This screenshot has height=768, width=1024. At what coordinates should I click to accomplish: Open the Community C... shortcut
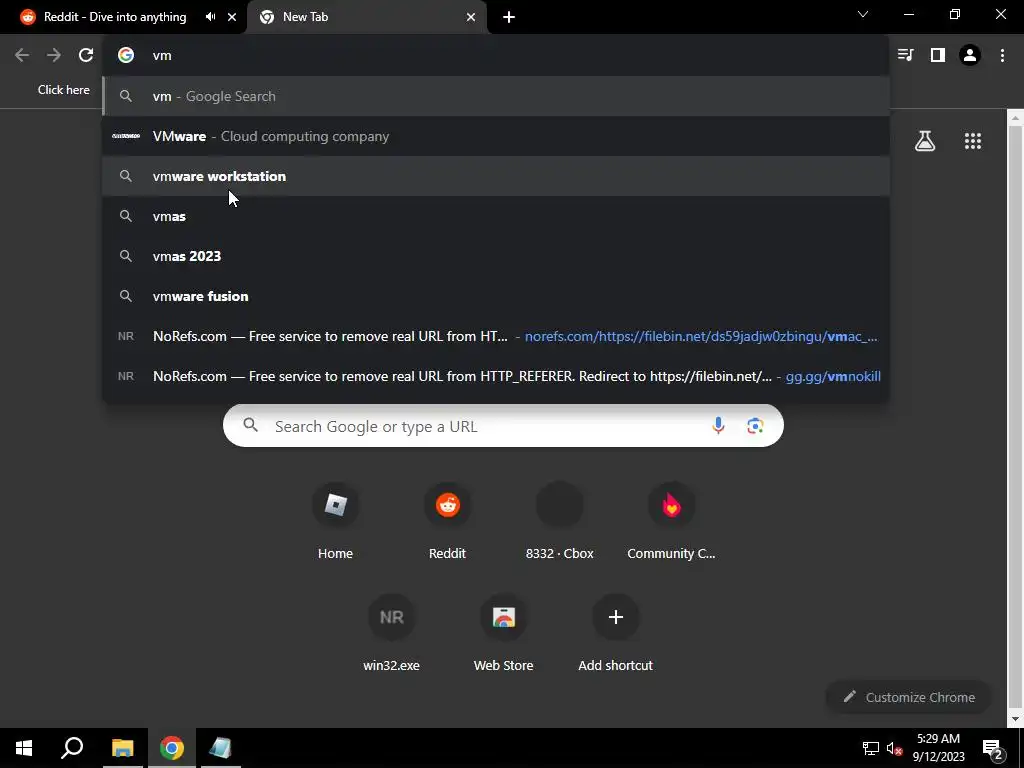point(671,521)
